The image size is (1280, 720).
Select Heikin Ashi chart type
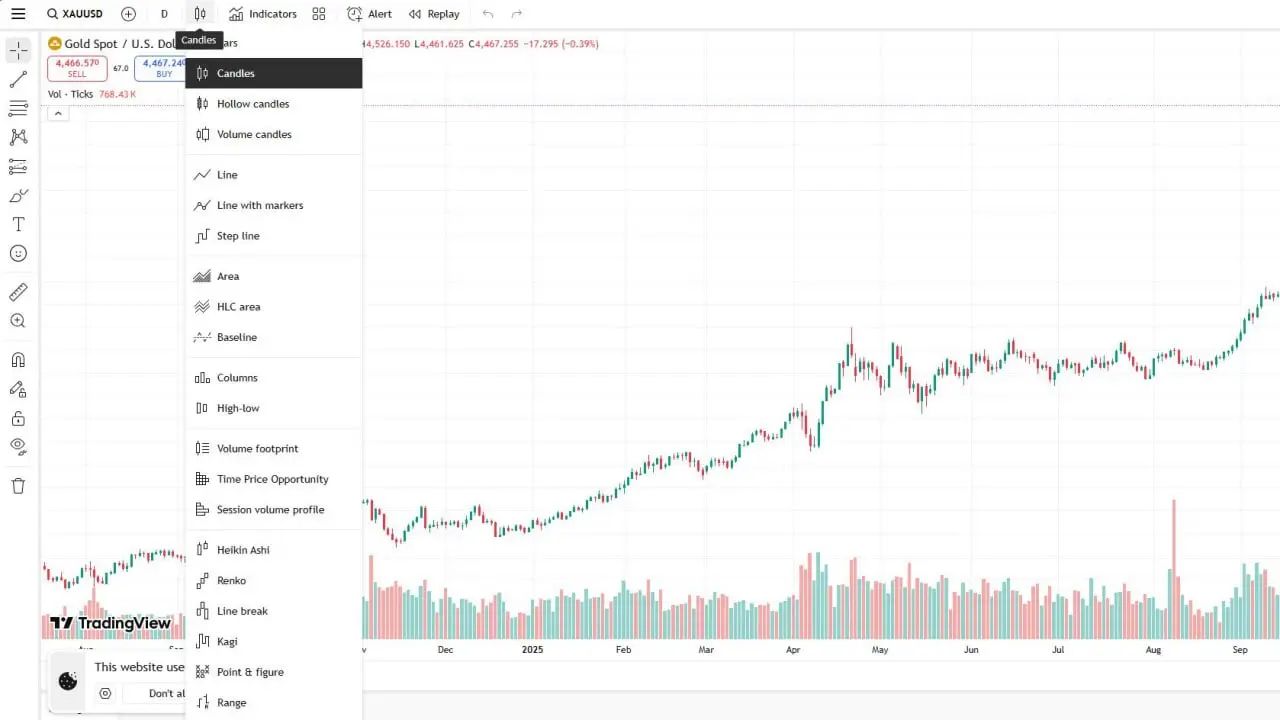(245, 549)
